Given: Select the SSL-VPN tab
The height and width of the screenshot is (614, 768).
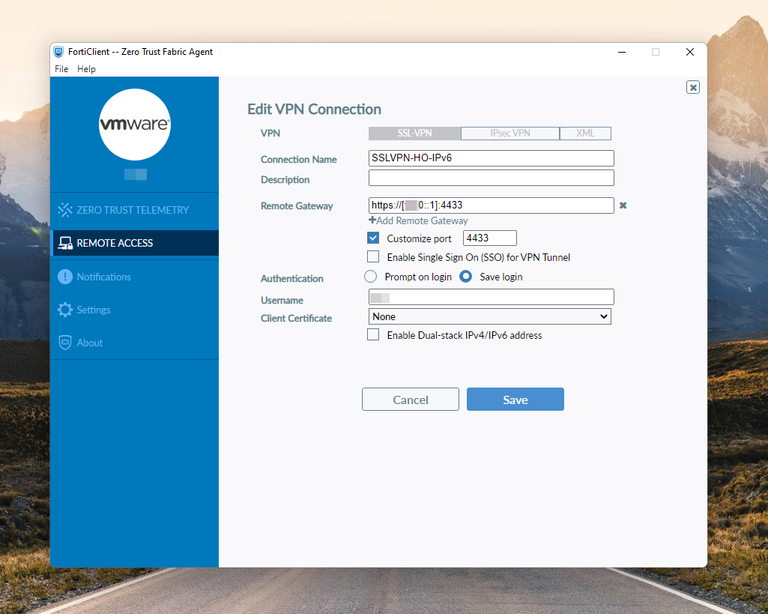Looking at the screenshot, I should 414,133.
